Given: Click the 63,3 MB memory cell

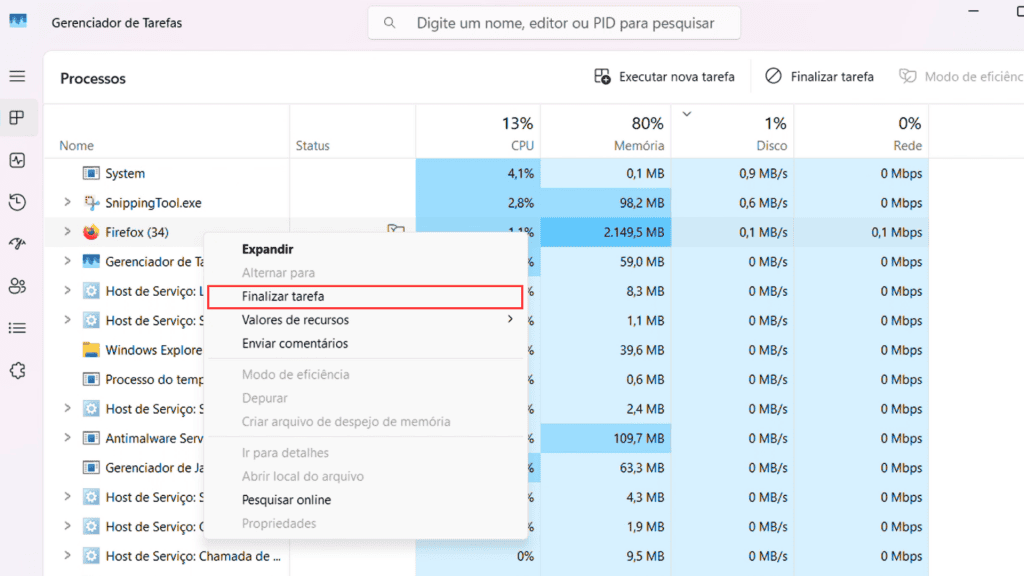Looking at the screenshot, I should [605, 468].
